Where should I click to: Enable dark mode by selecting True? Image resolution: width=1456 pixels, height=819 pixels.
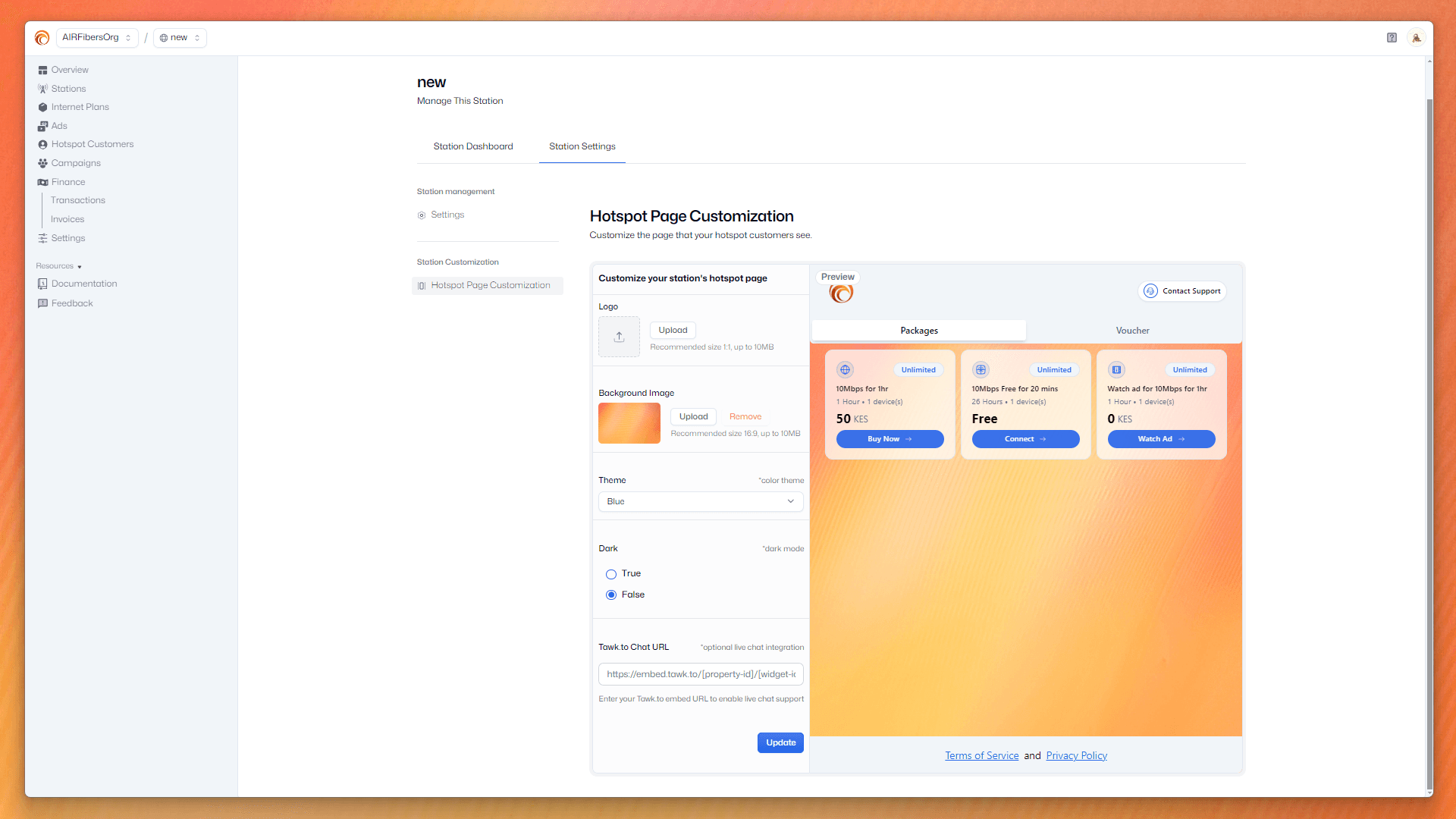tap(611, 574)
